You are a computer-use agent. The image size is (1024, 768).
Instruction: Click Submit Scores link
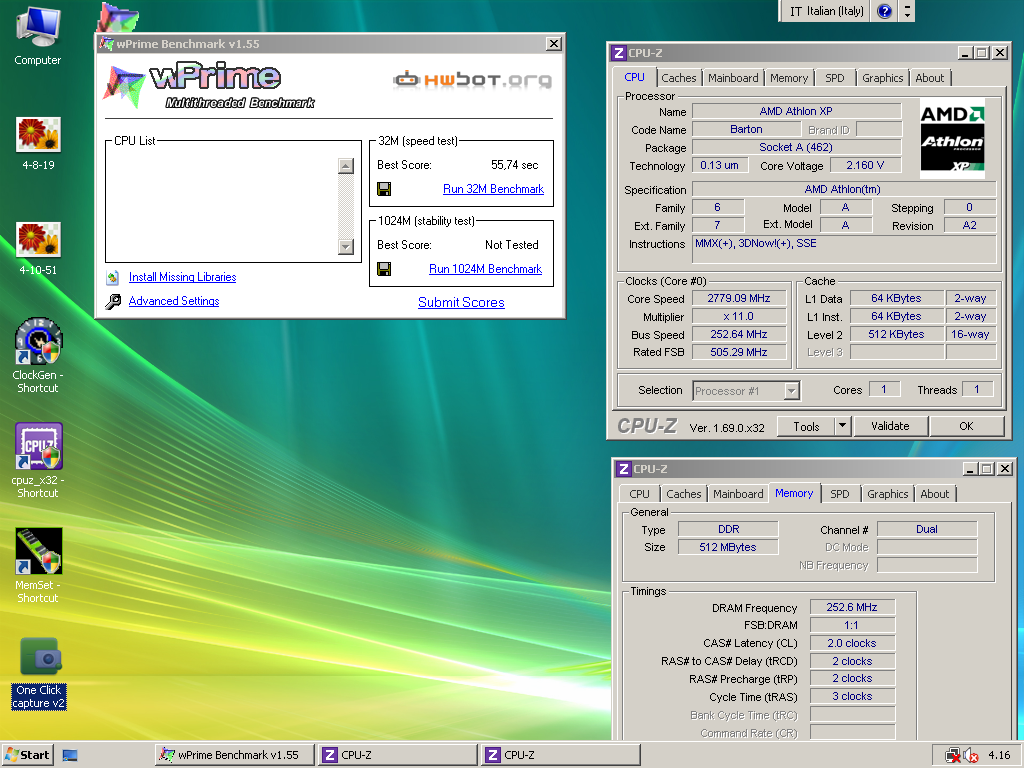(461, 302)
